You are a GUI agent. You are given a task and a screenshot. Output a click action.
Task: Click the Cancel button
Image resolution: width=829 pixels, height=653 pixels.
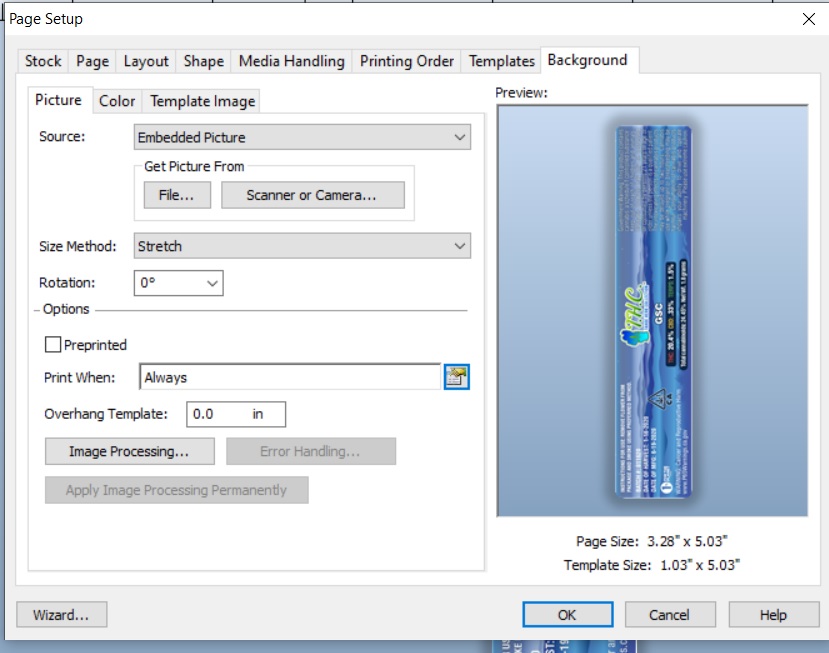[670, 615]
